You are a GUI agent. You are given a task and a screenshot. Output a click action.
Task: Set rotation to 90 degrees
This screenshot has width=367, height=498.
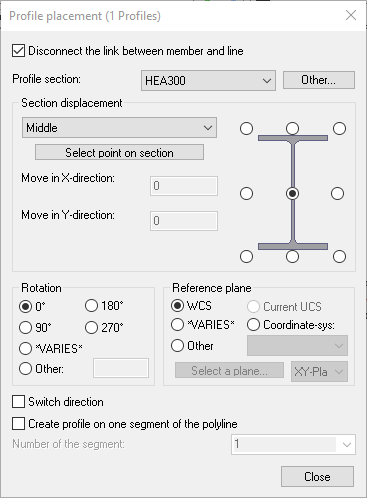pos(25,327)
